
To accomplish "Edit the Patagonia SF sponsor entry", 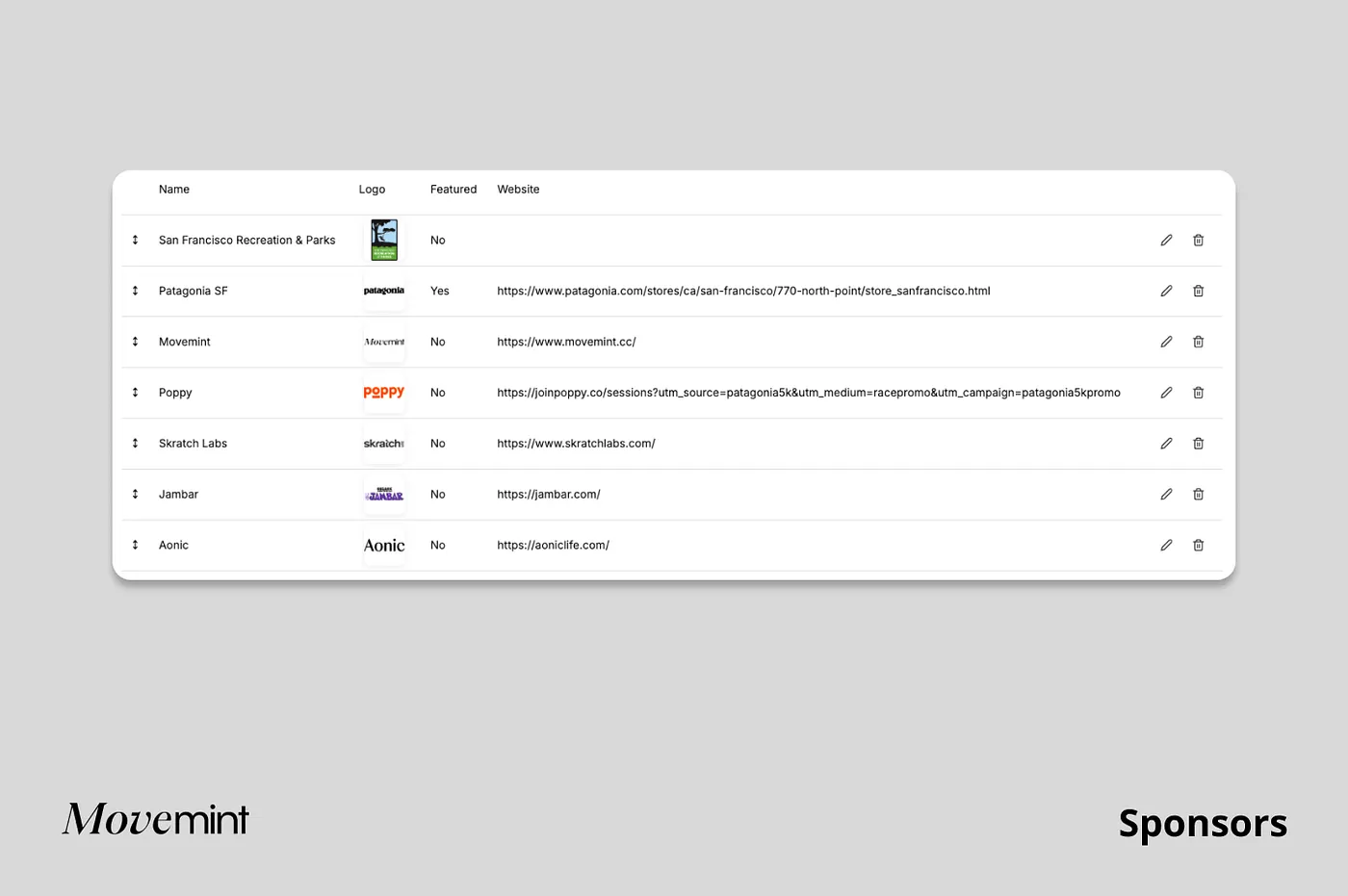I will coord(1166,291).
